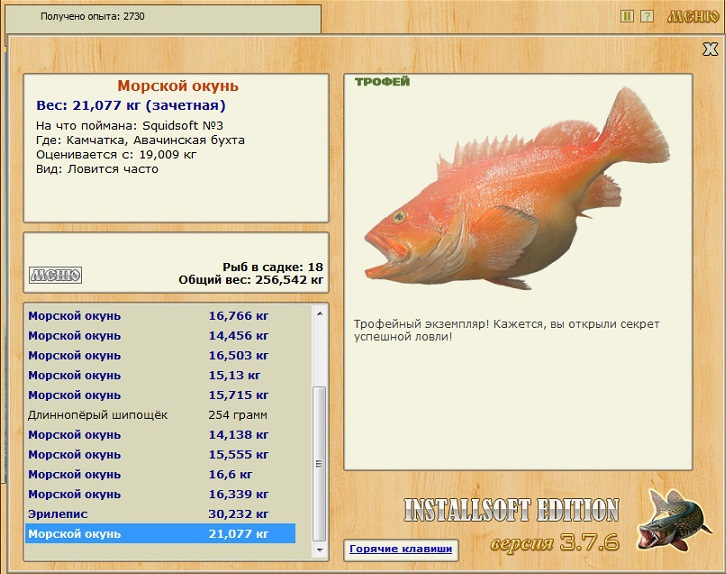The height and width of the screenshot is (574, 726).
Task: Click the Вид: Ловится часто line
Action: point(97,169)
